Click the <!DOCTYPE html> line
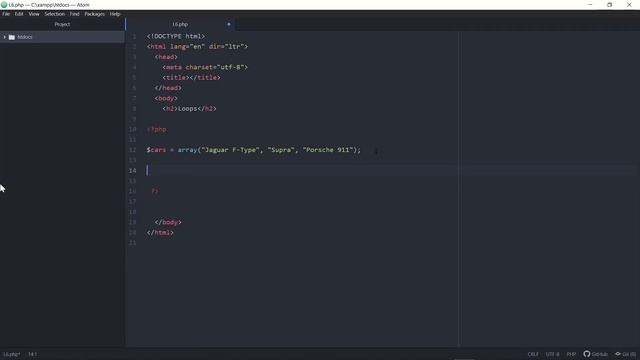The width and height of the screenshot is (640, 360). click(x=176, y=36)
